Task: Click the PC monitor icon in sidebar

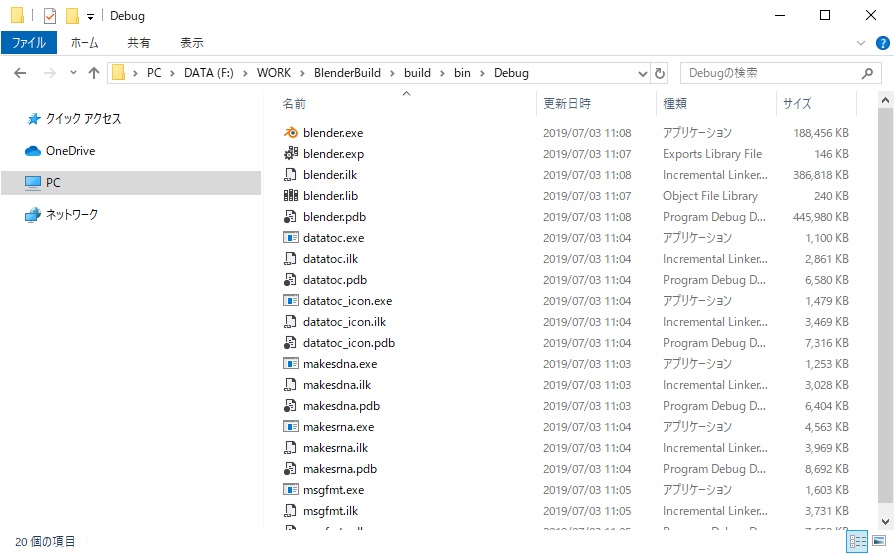Action: 33,183
